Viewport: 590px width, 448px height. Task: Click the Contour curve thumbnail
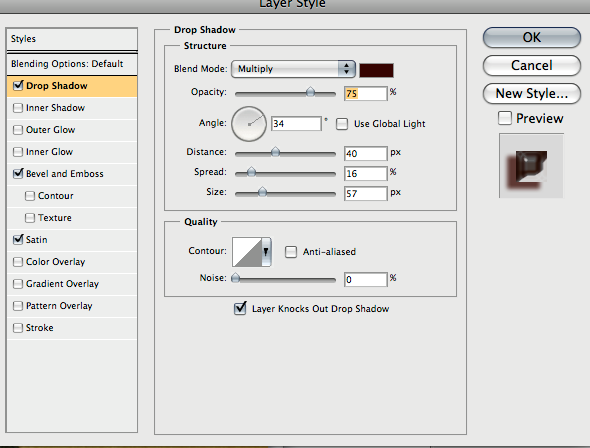(247, 252)
